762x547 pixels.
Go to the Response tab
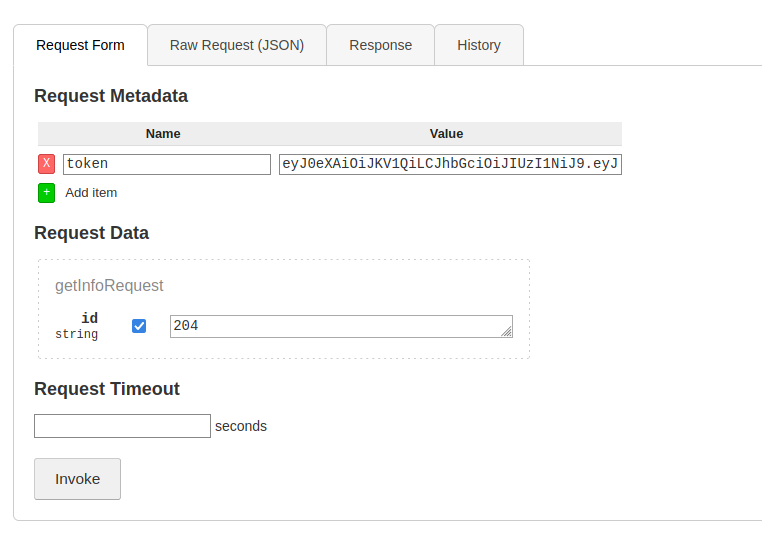pyautogui.click(x=380, y=45)
